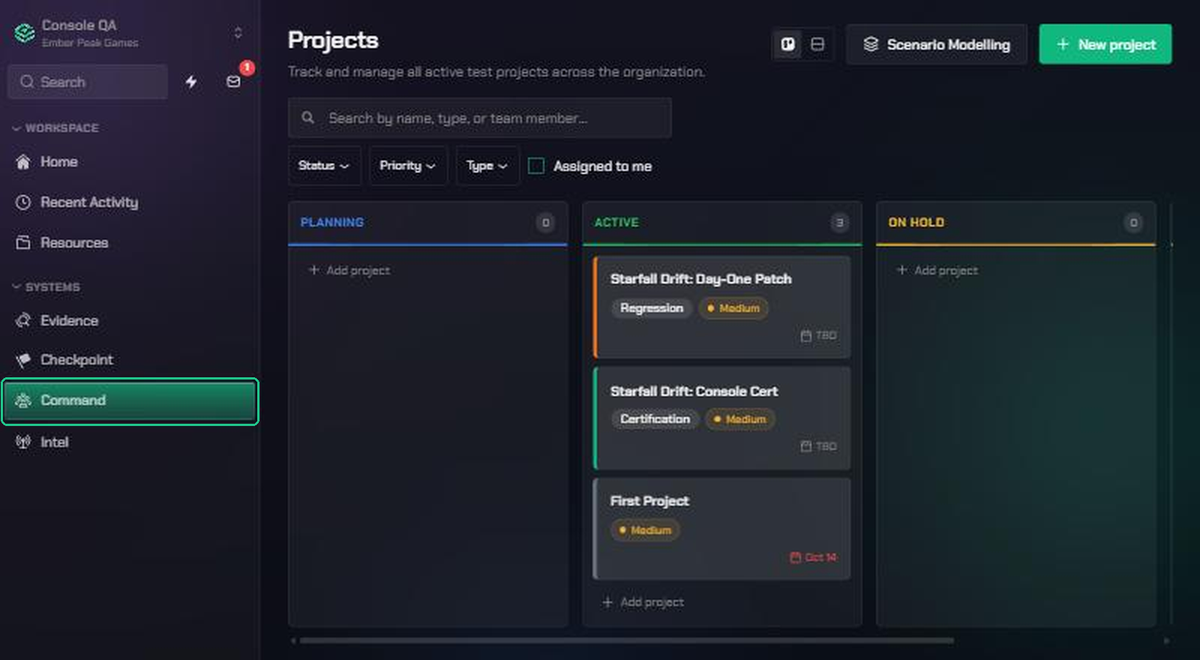Add project in the On Hold column
Screen dimensions: 1200x660
coord(937,271)
